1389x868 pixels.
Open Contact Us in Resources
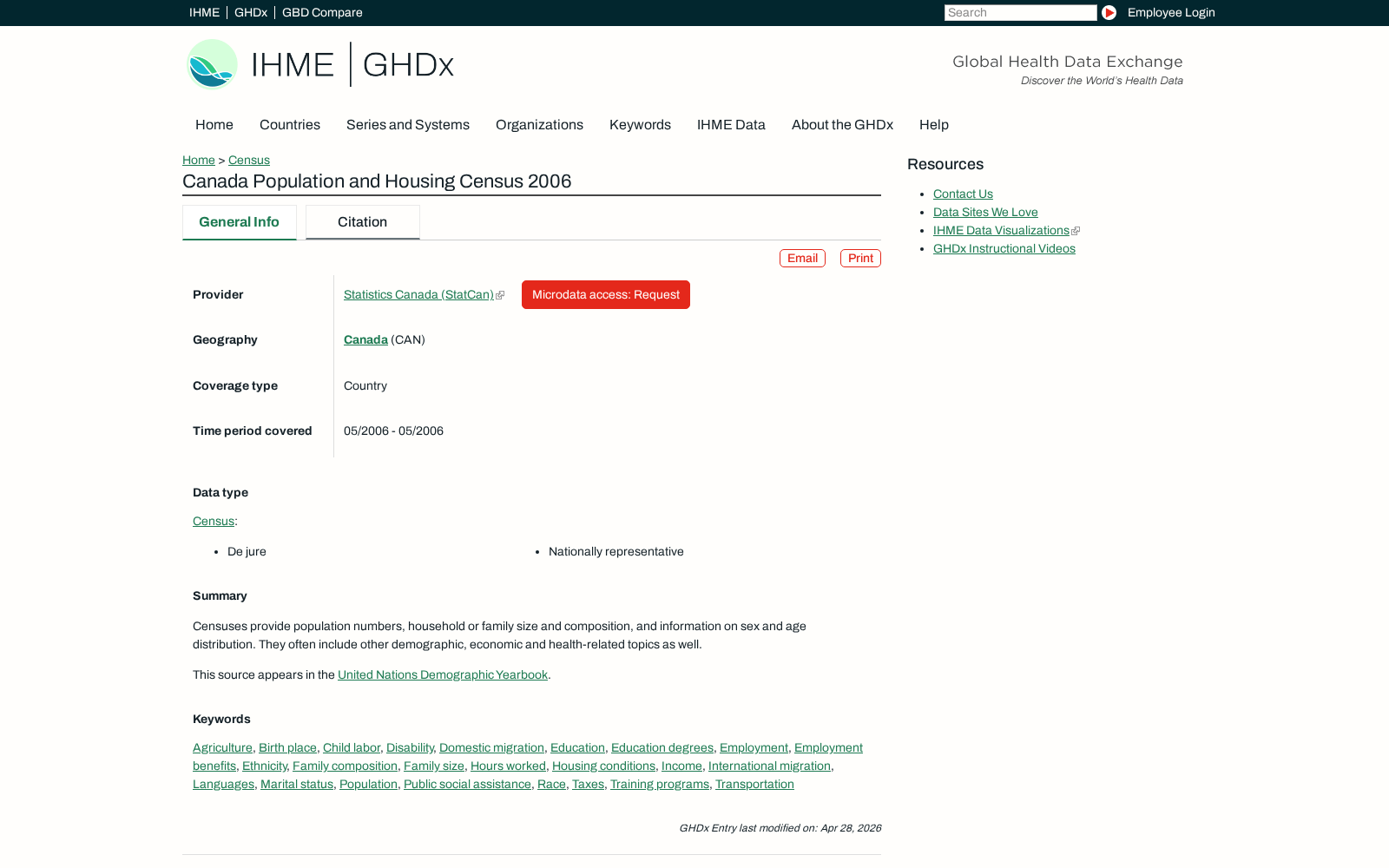(963, 194)
